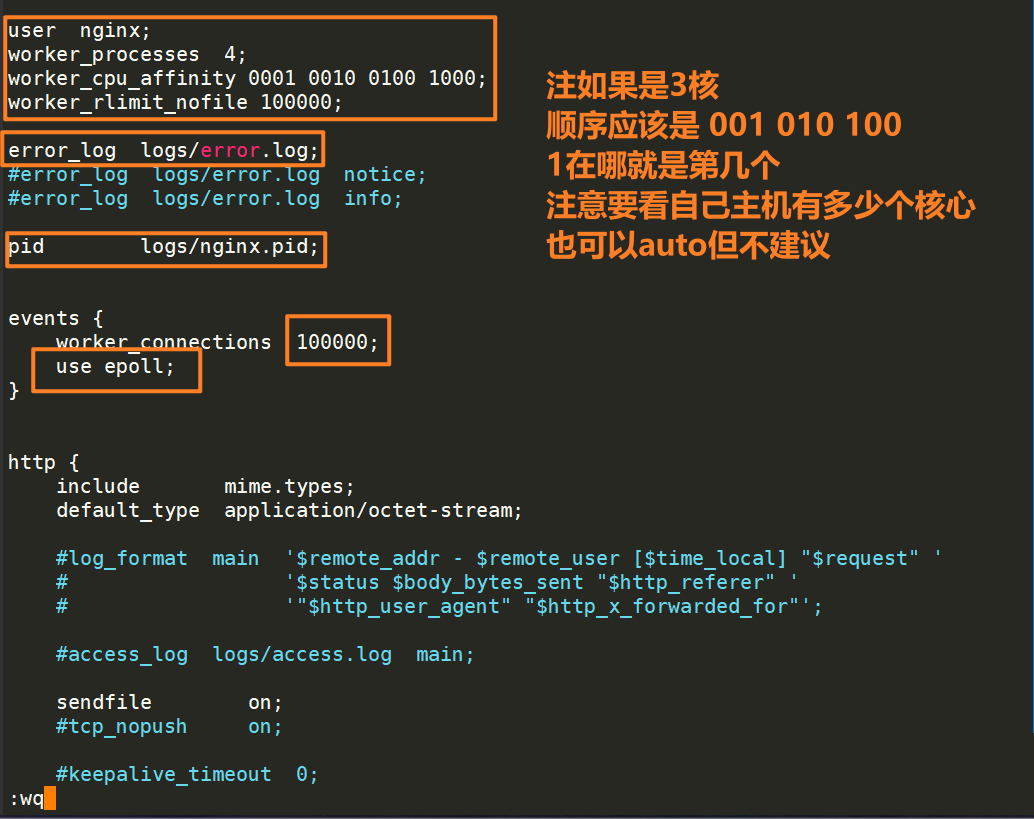Click the closing brace of the events block
Image resolution: width=1034 pixels, height=819 pixels.
[14, 390]
